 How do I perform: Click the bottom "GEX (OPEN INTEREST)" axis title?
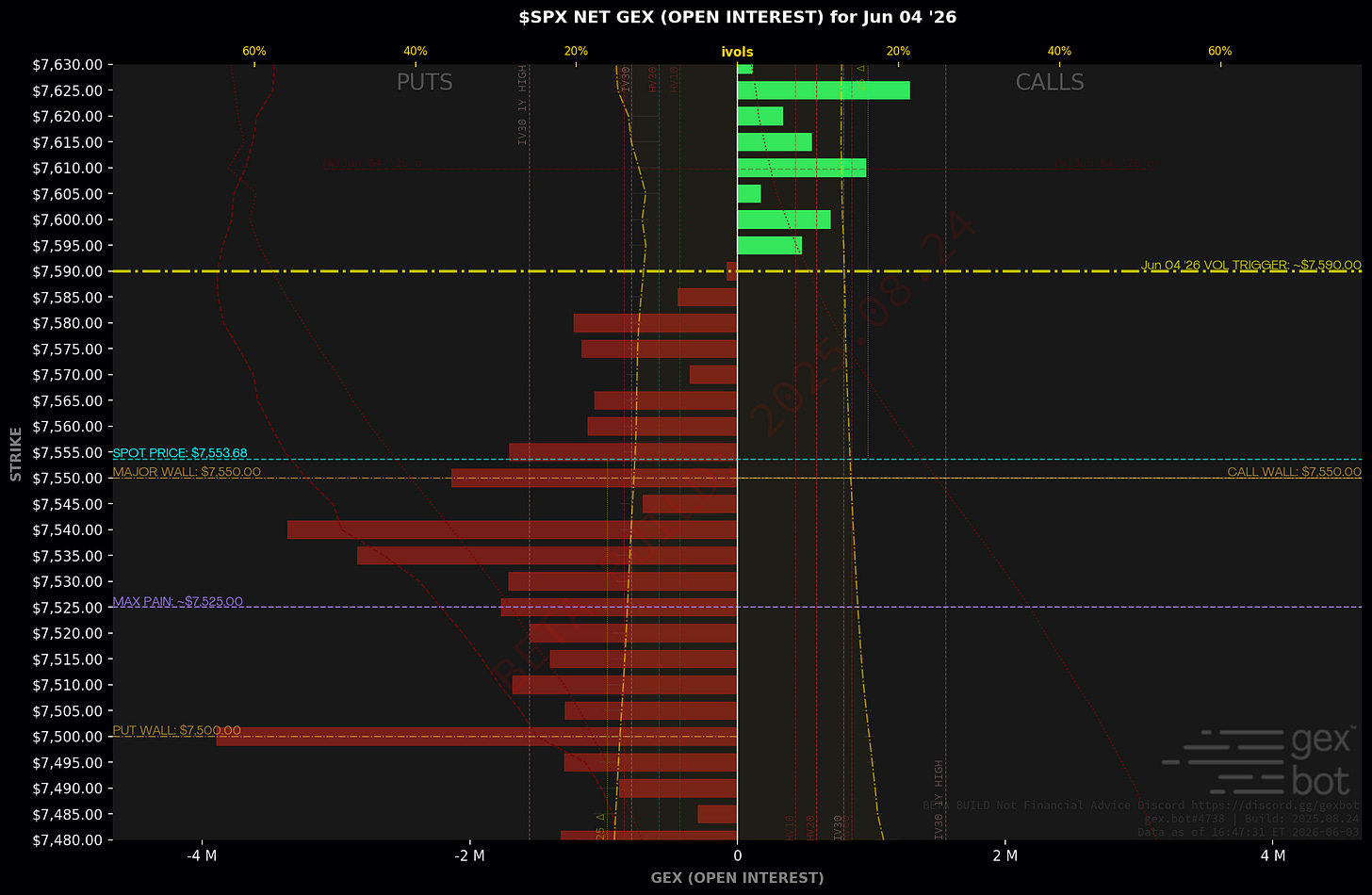[x=737, y=878]
